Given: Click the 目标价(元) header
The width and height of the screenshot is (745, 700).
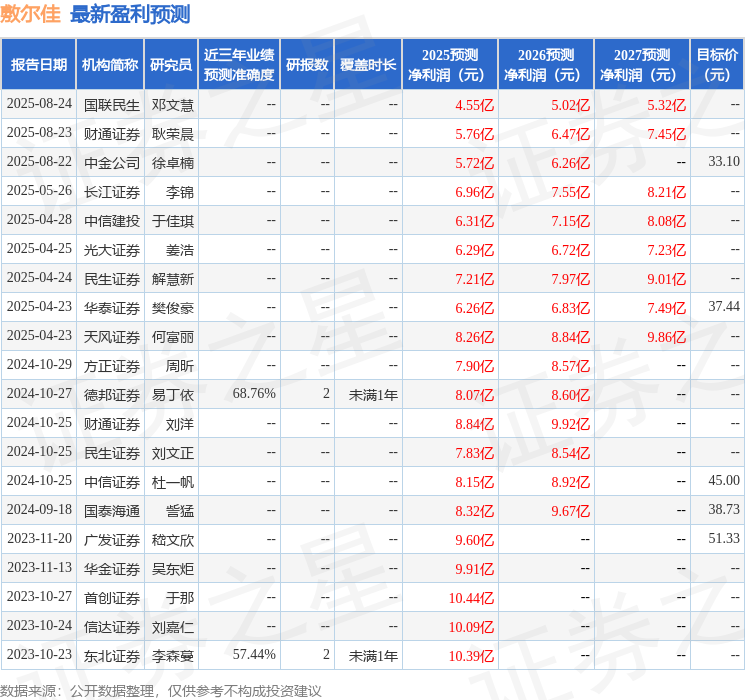Looking at the screenshot, I should pyautogui.click(x=717, y=65).
